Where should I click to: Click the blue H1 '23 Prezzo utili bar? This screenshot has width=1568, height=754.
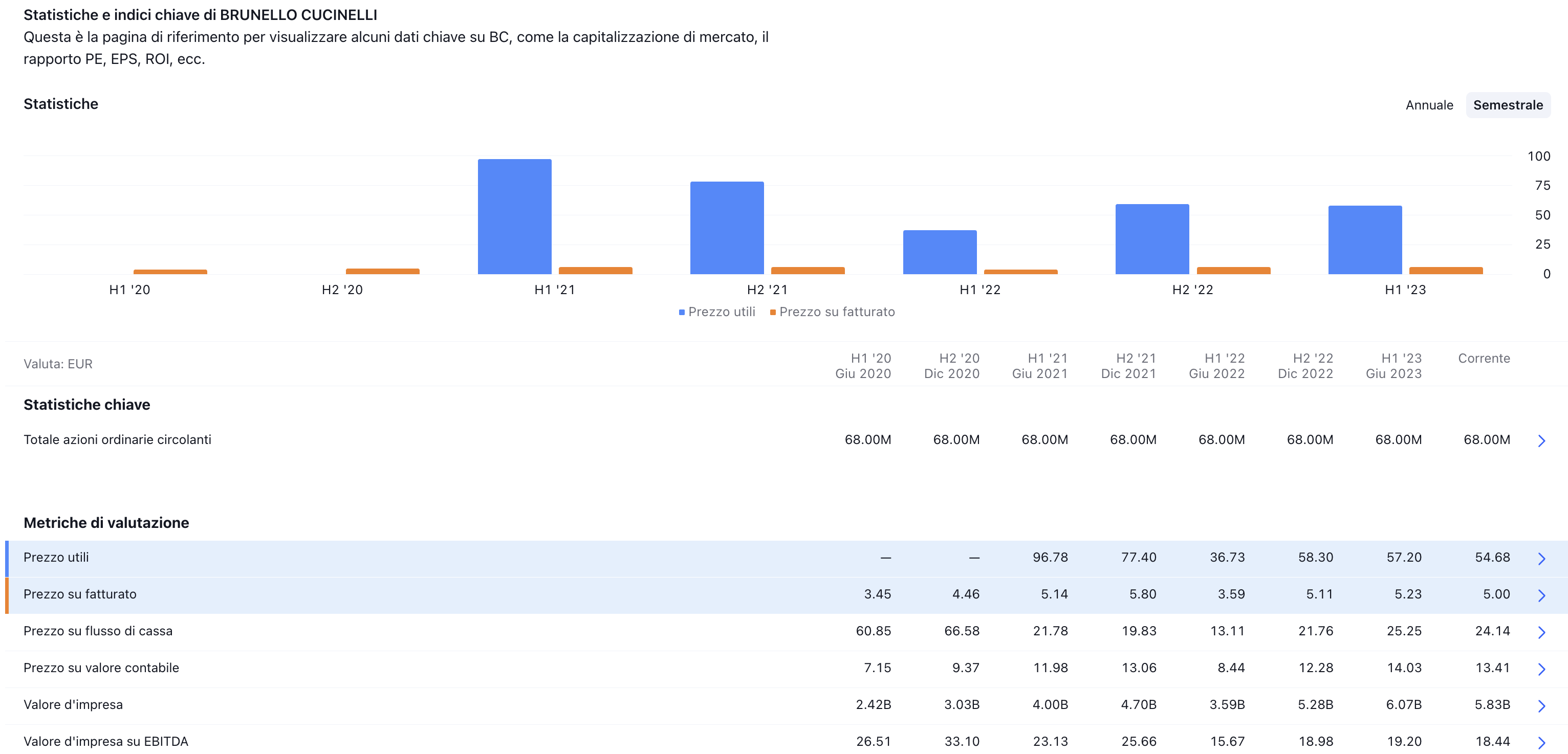tap(1365, 240)
